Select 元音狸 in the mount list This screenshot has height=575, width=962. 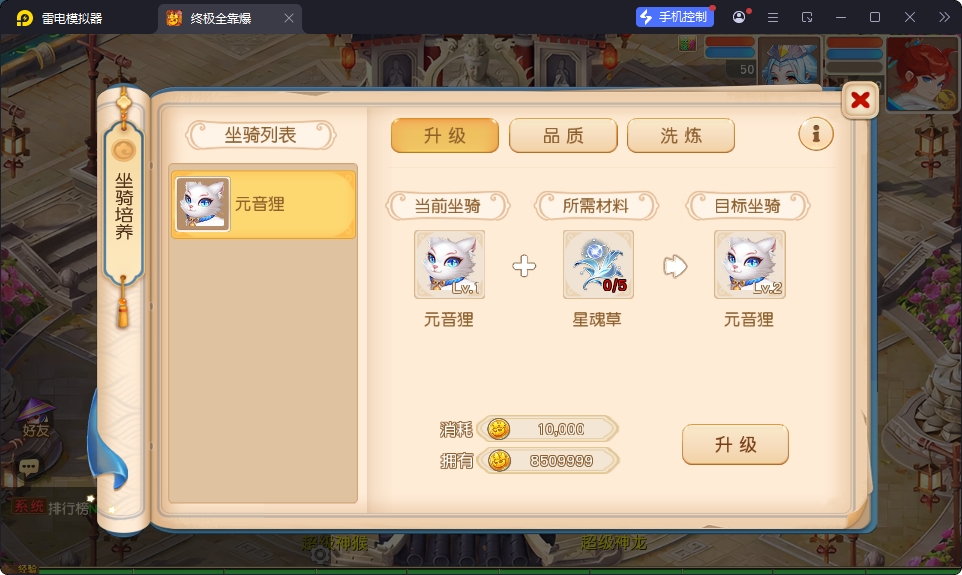click(263, 204)
